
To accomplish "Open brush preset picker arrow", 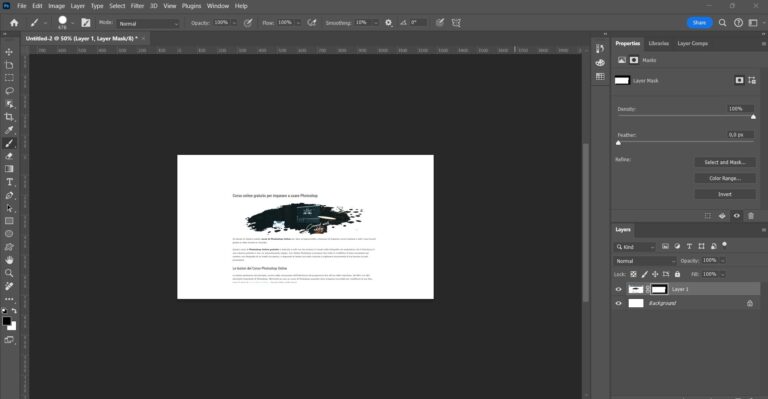I will 72,23.
